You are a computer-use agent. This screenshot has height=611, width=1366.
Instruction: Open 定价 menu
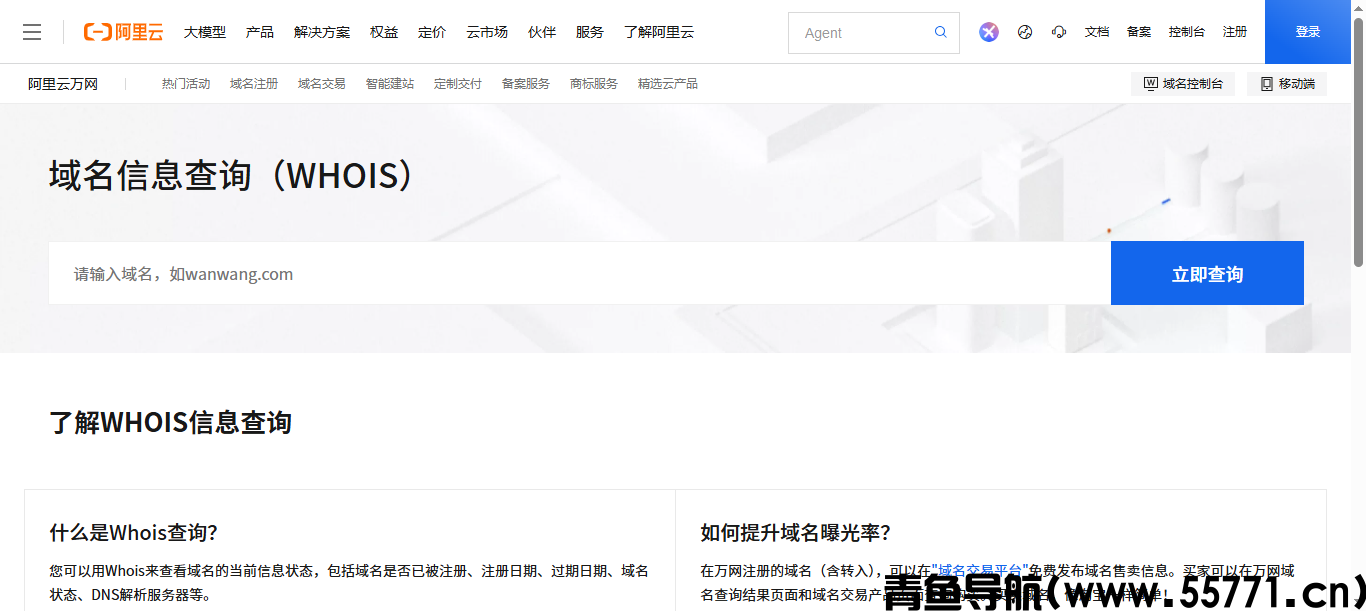(432, 32)
